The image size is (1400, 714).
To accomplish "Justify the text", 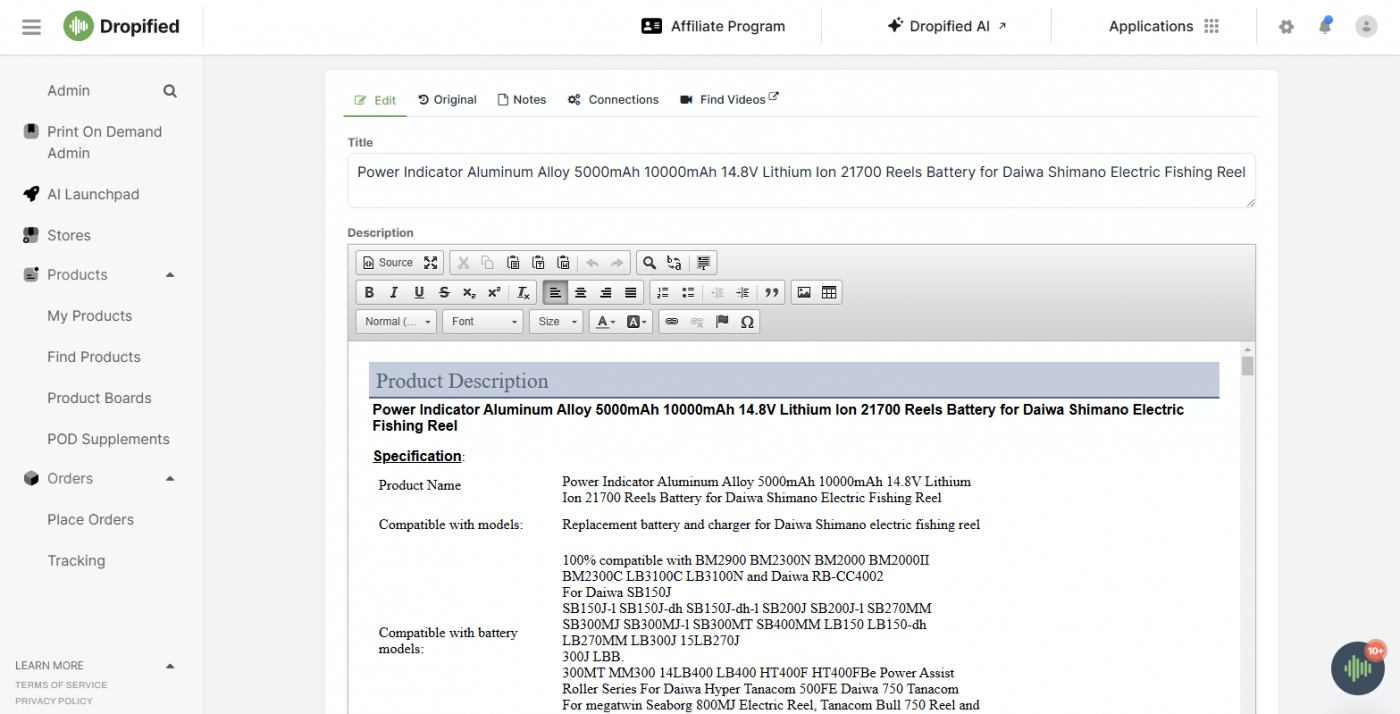I will click(x=630, y=292).
